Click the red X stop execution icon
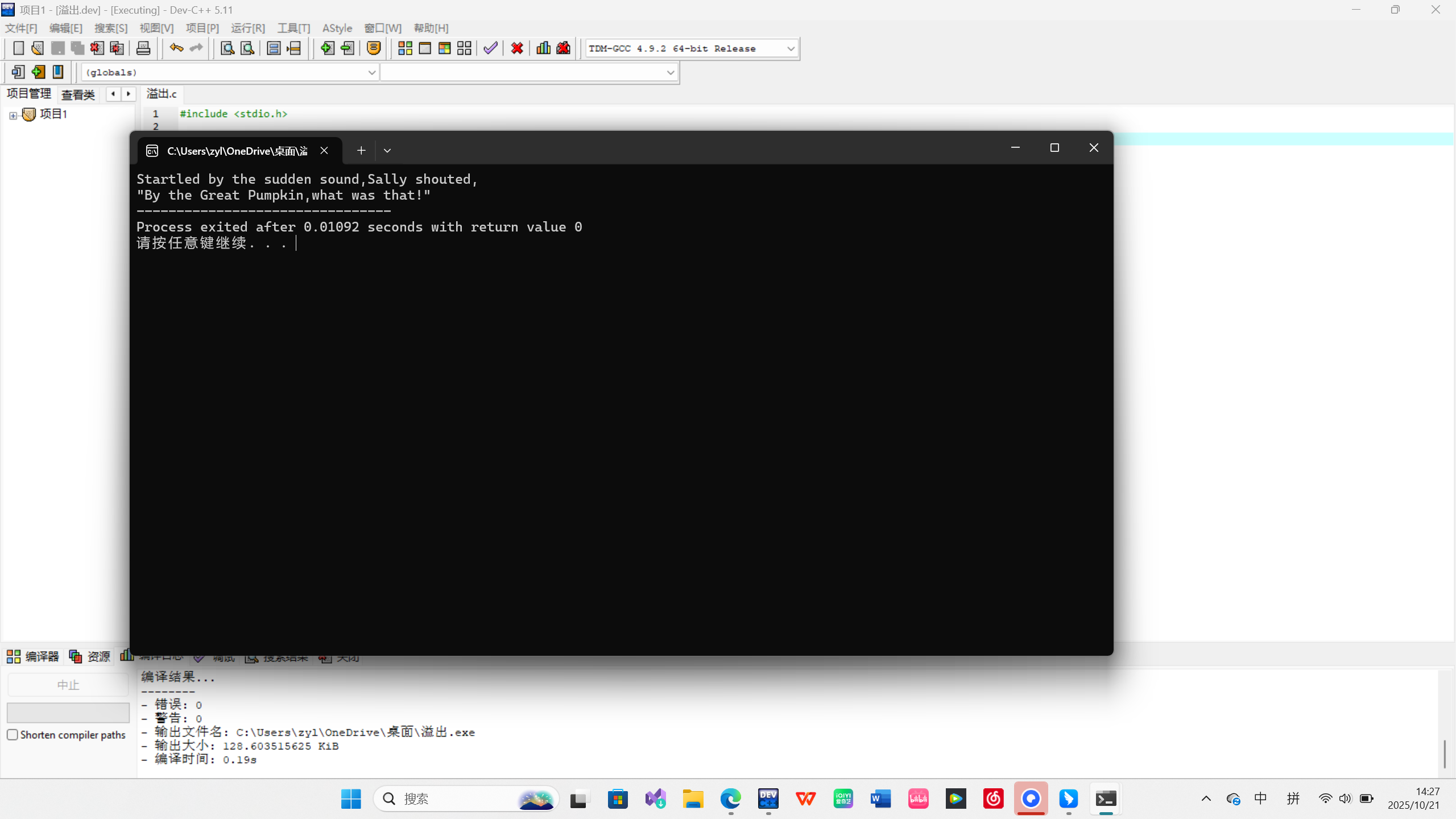Image resolution: width=1456 pixels, height=819 pixels. (x=517, y=48)
